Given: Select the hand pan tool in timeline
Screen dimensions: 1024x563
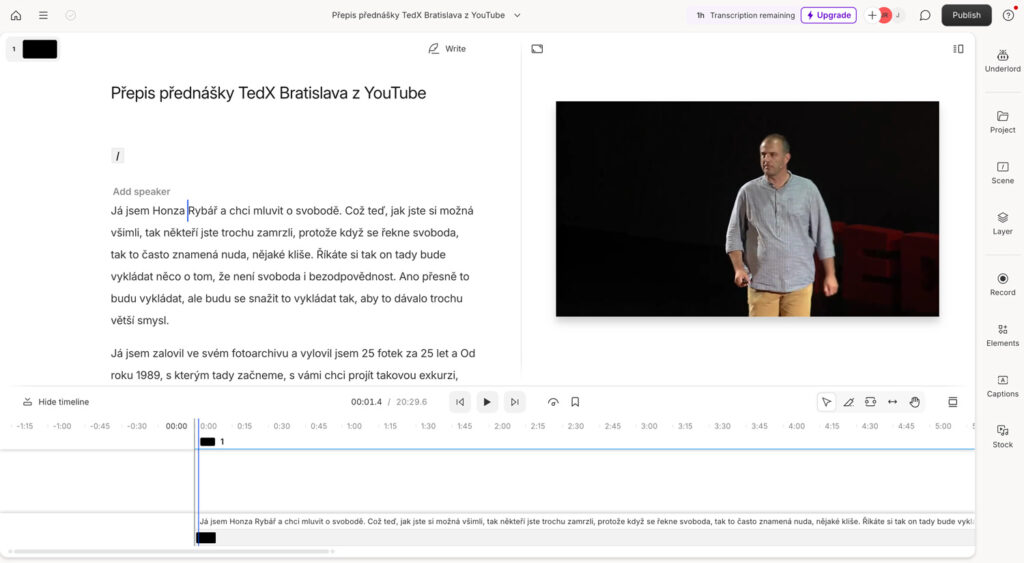Looking at the screenshot, I should 915,402.
